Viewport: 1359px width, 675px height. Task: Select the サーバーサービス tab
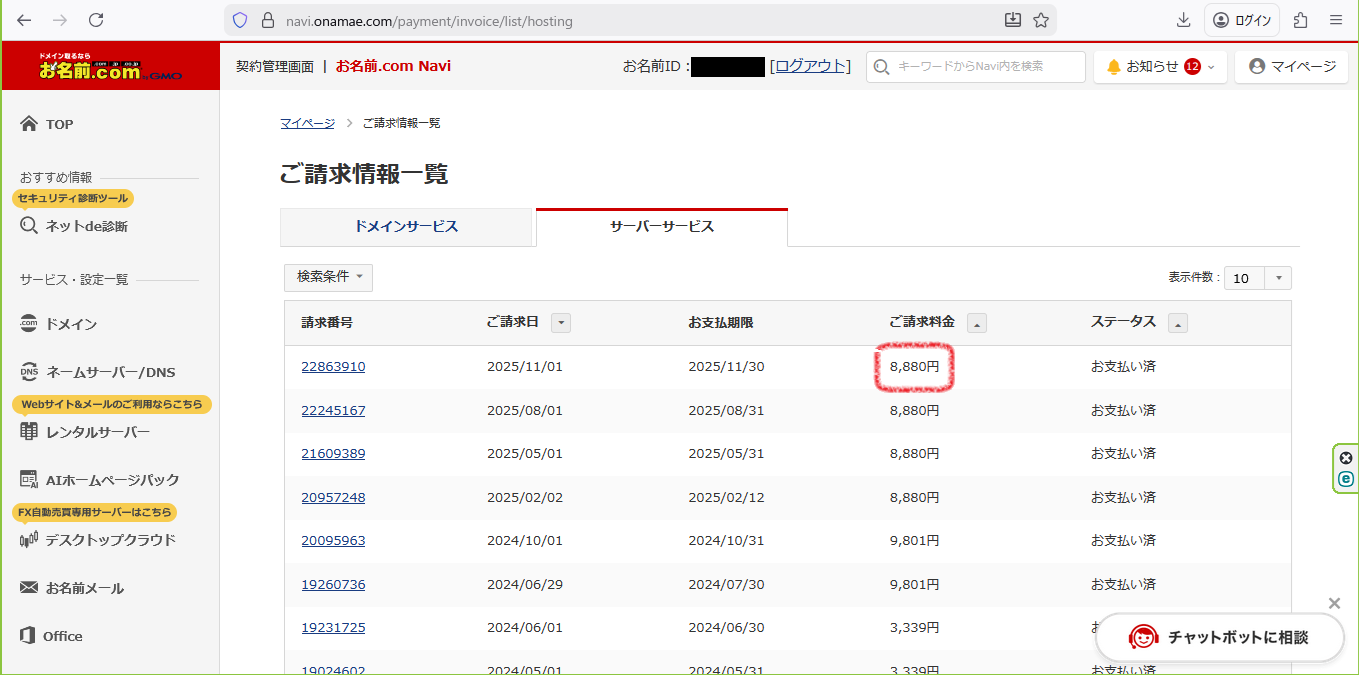tap(661, 227)
